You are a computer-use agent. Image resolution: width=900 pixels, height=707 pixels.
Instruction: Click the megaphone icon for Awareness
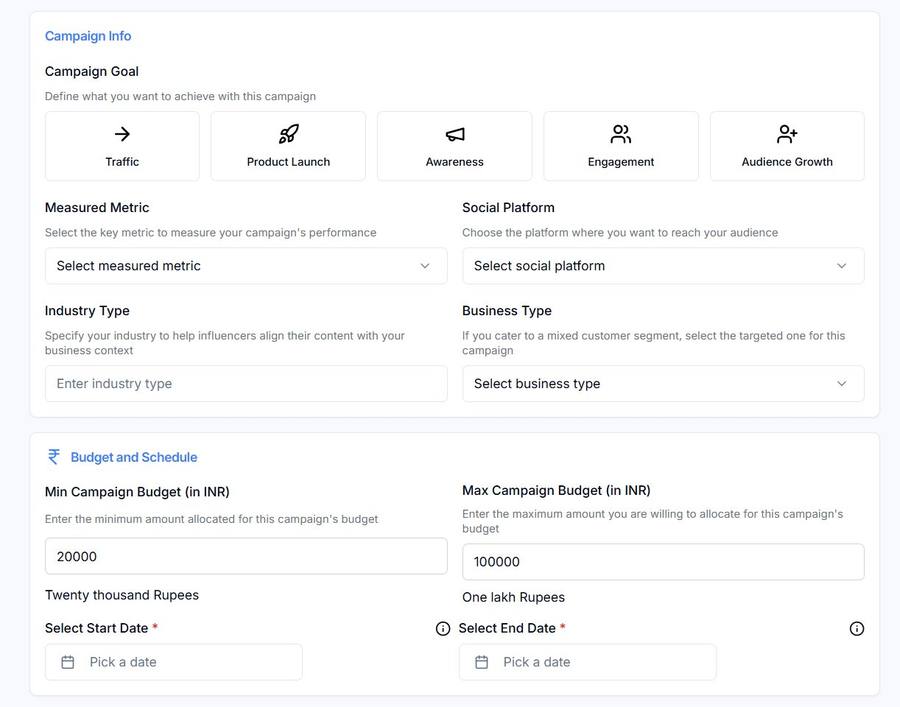click(x=455, y=134)
